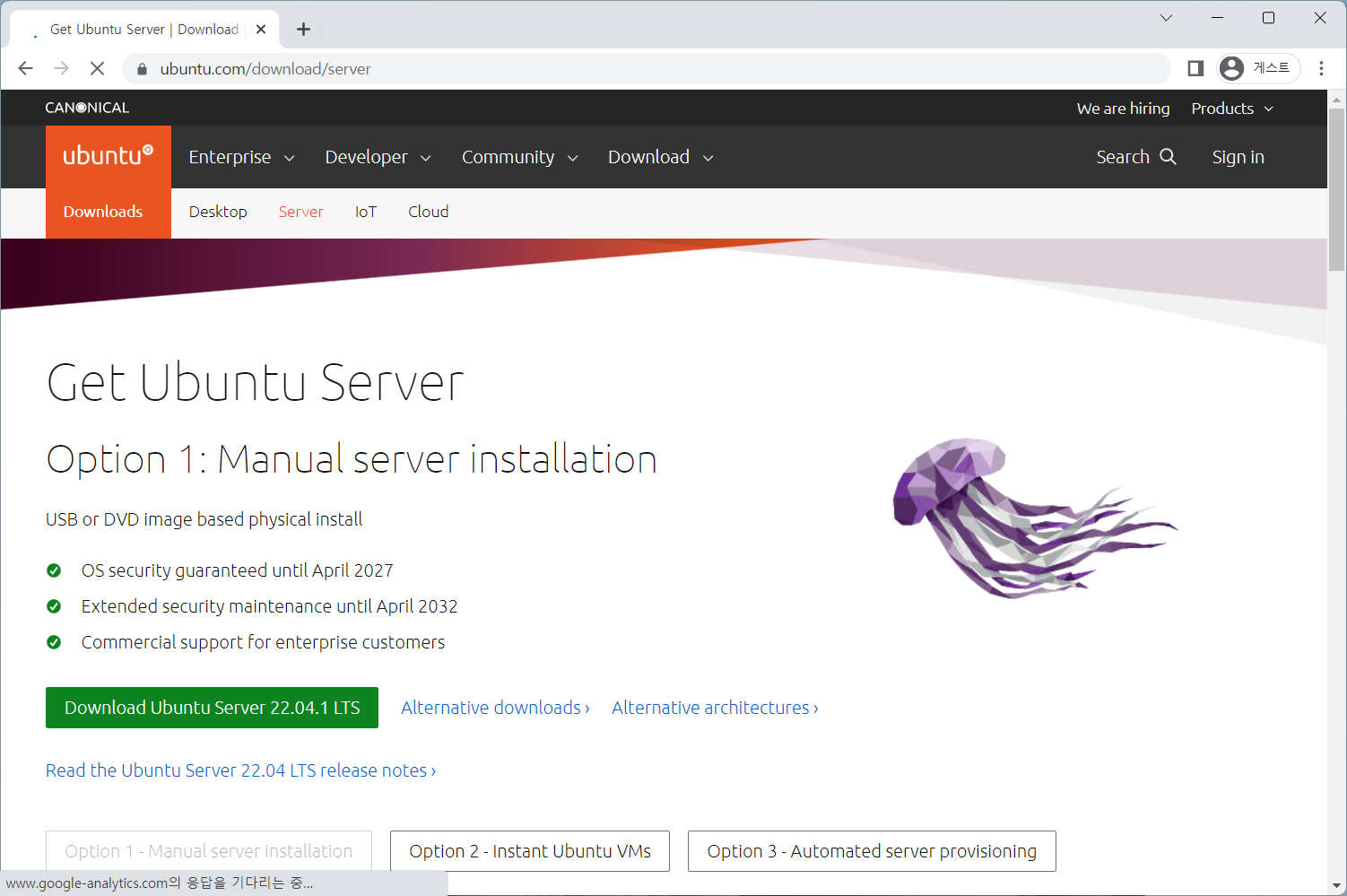This screenshot has height=896, width=1347.
Task: Open Option 2 - Instant Ubuntu VMs
Action: click(x=529, y=851)
